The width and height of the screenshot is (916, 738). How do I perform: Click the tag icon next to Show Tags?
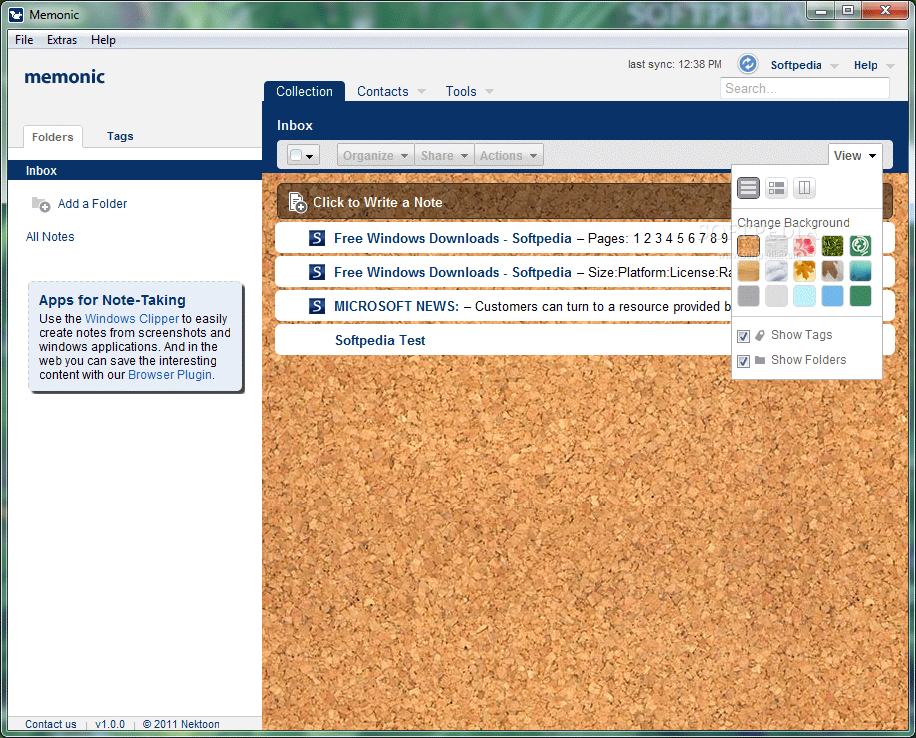coord(760,335)
